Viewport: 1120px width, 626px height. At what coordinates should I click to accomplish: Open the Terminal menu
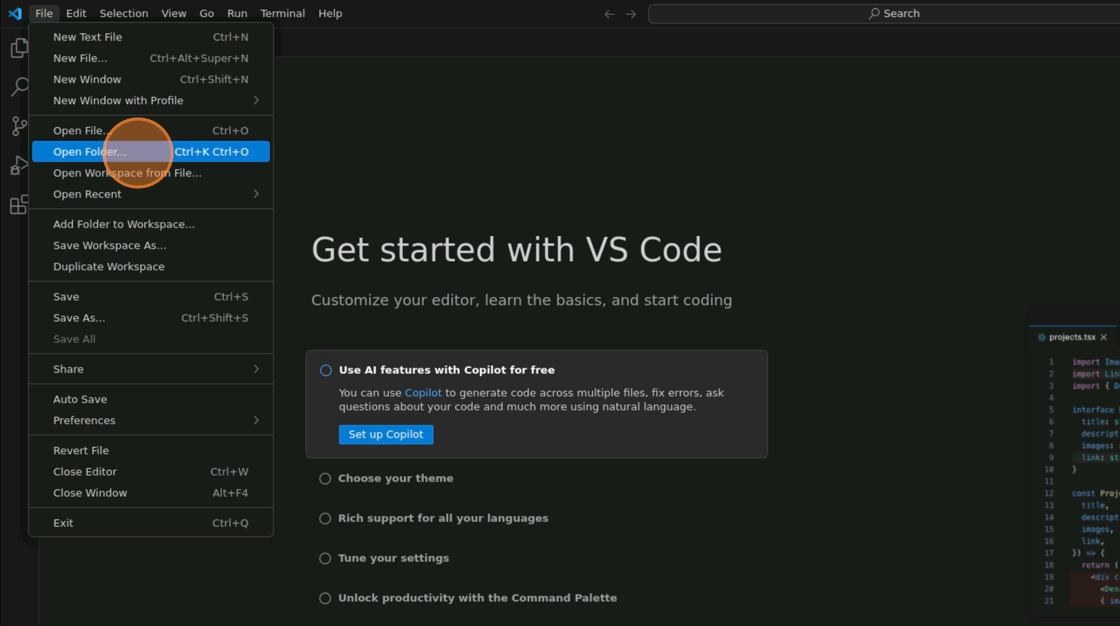click(x=282, y=14)
